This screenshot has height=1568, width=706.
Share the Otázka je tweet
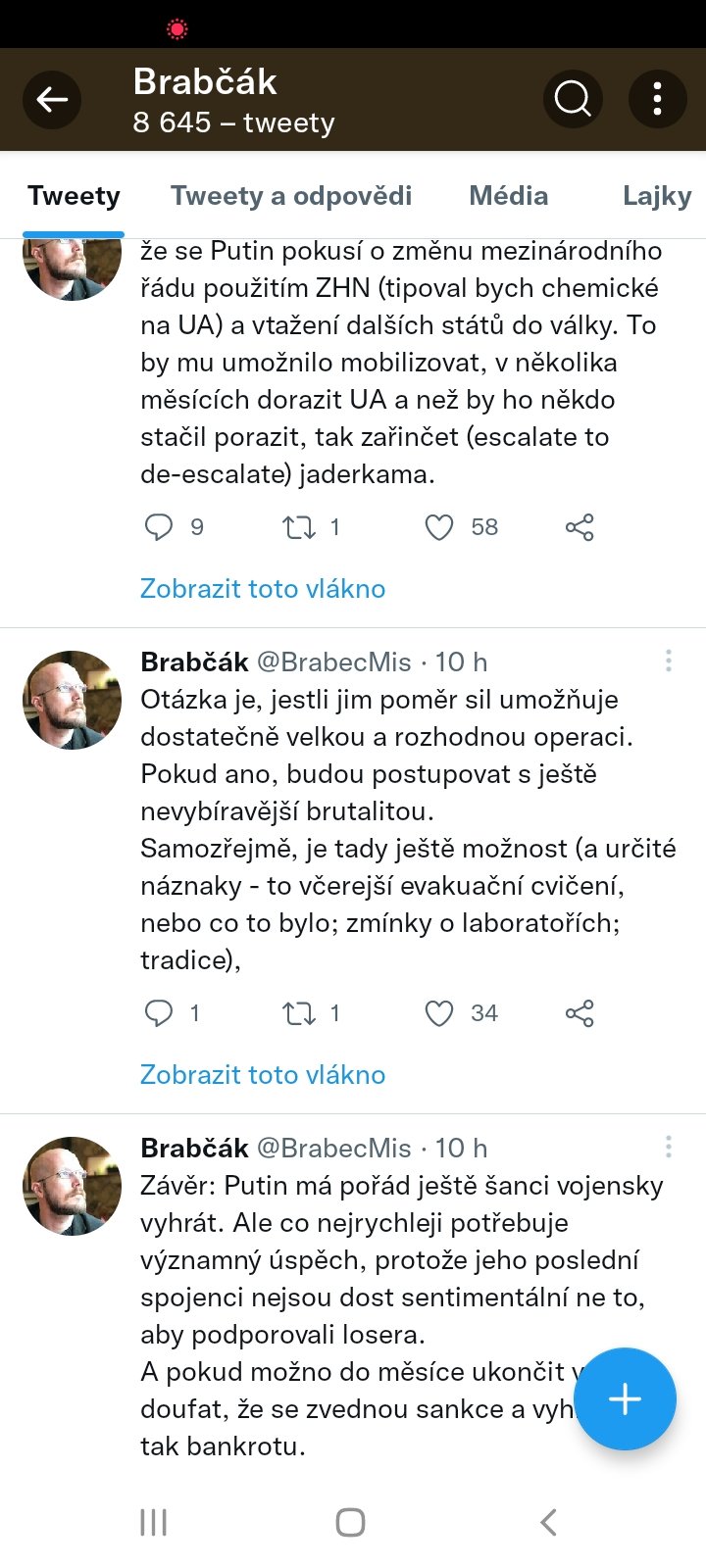pos(580,1013)
